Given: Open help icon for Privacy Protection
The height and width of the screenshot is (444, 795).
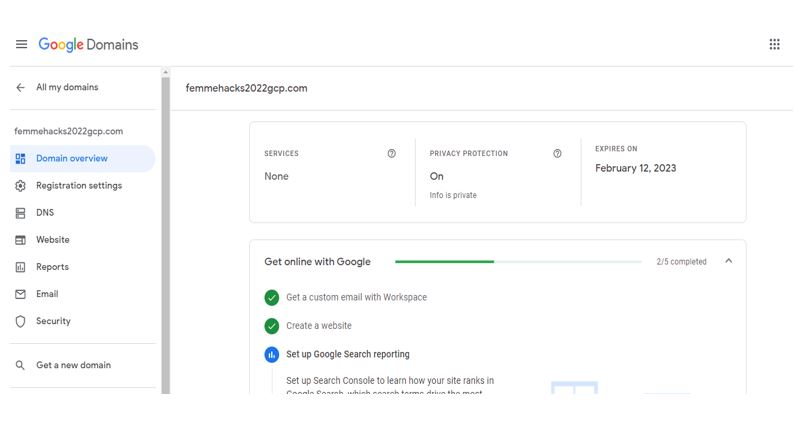Looking at the screenshot, I should coord(557,153).
